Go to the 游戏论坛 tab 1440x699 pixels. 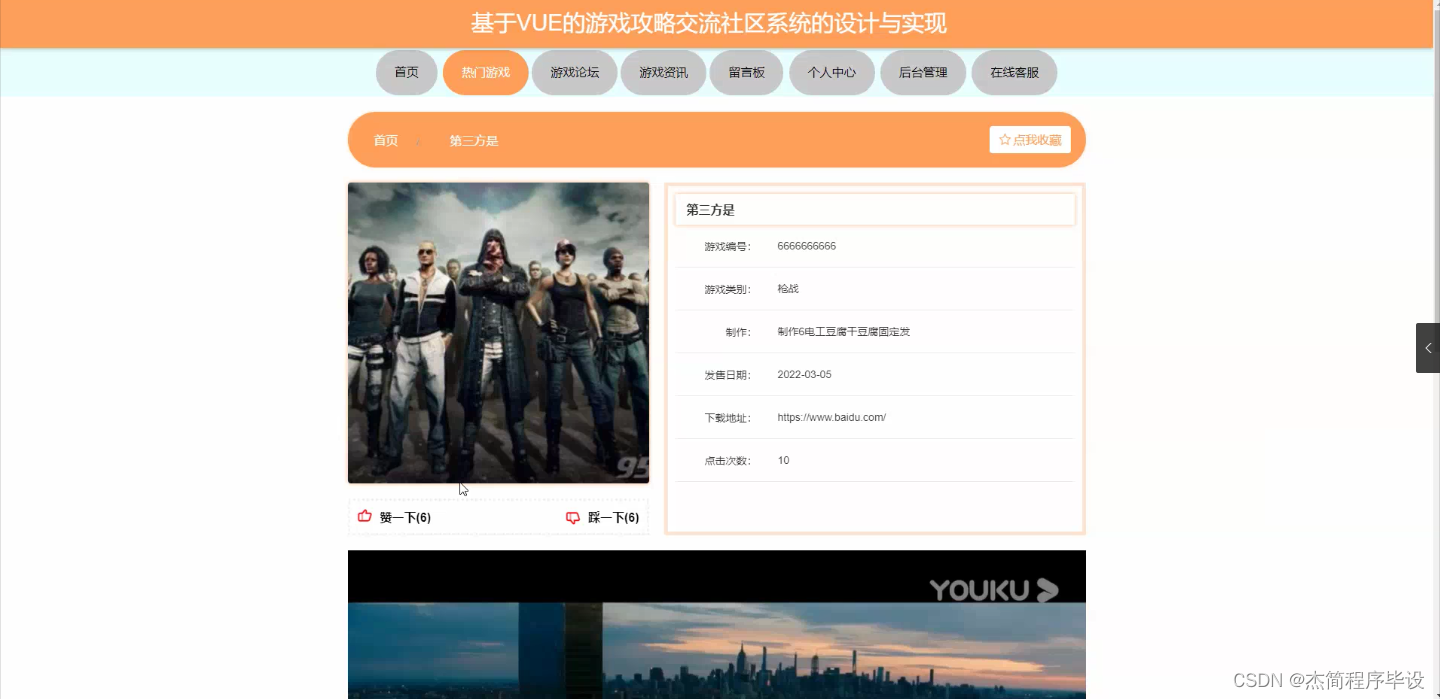(574, 72)
